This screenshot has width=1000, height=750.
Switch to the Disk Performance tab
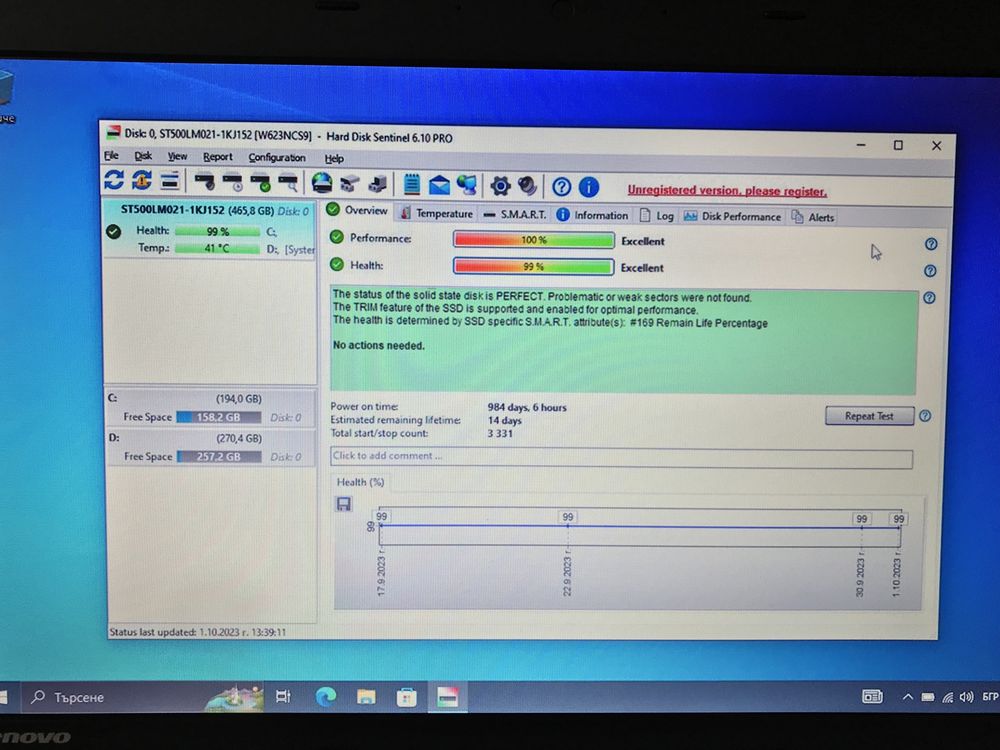tap(732, 216)
